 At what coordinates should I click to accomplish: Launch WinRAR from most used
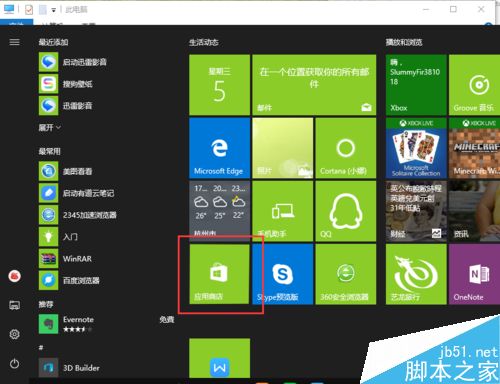pyautogui.click(x=66, y=258)
